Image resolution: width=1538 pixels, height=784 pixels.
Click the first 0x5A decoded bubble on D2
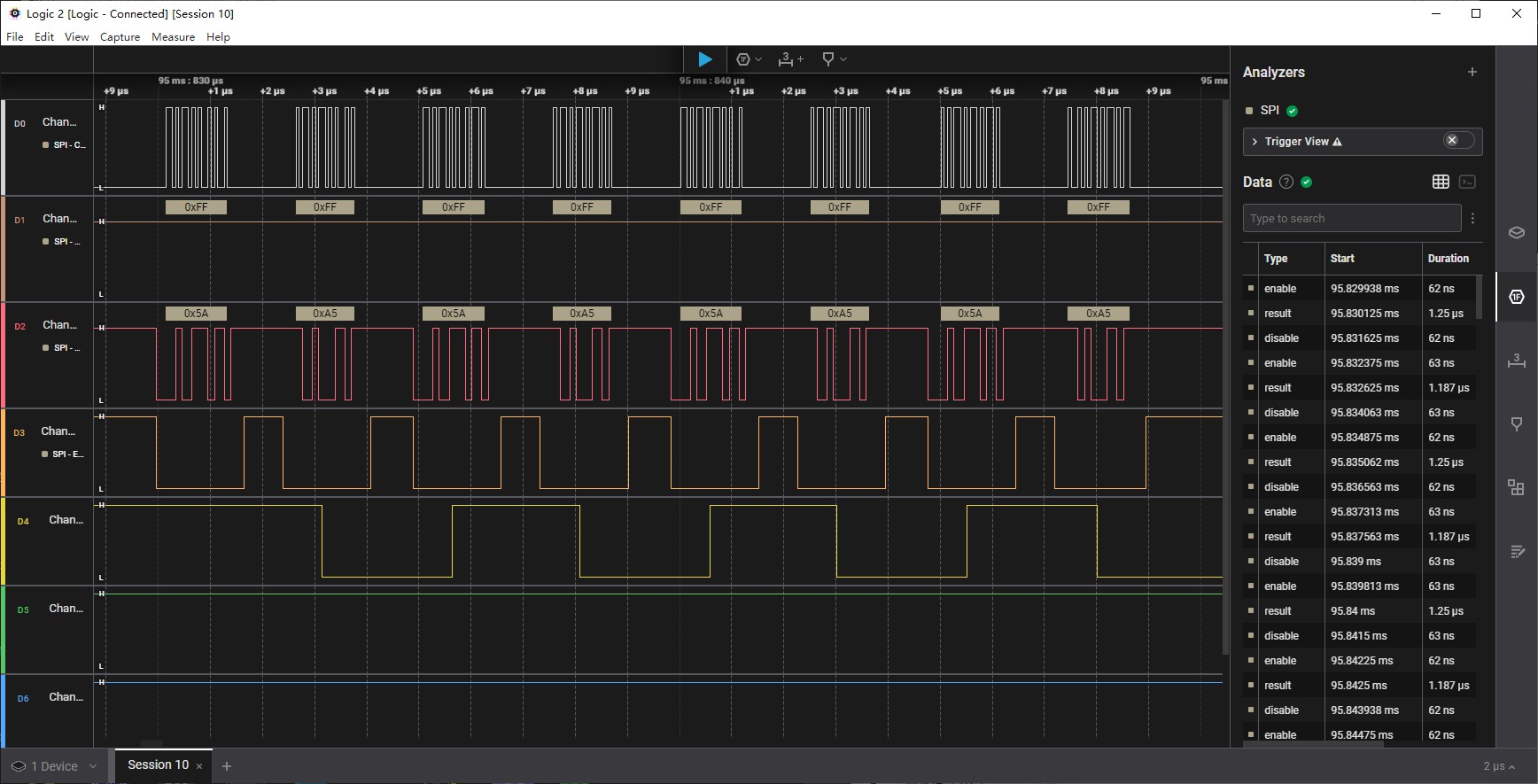click(196, 314)
